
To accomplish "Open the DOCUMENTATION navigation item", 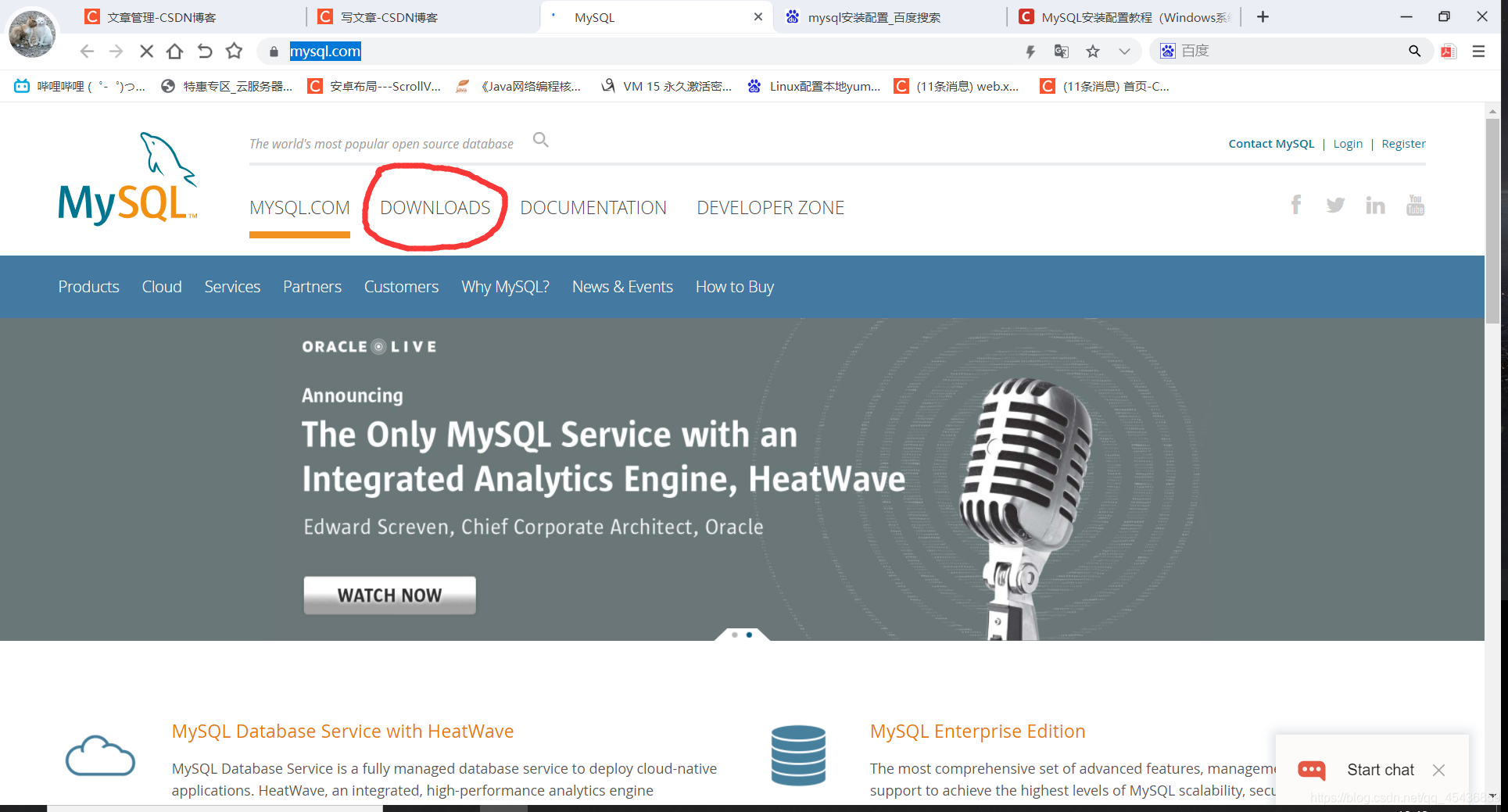I will [593, 208].
